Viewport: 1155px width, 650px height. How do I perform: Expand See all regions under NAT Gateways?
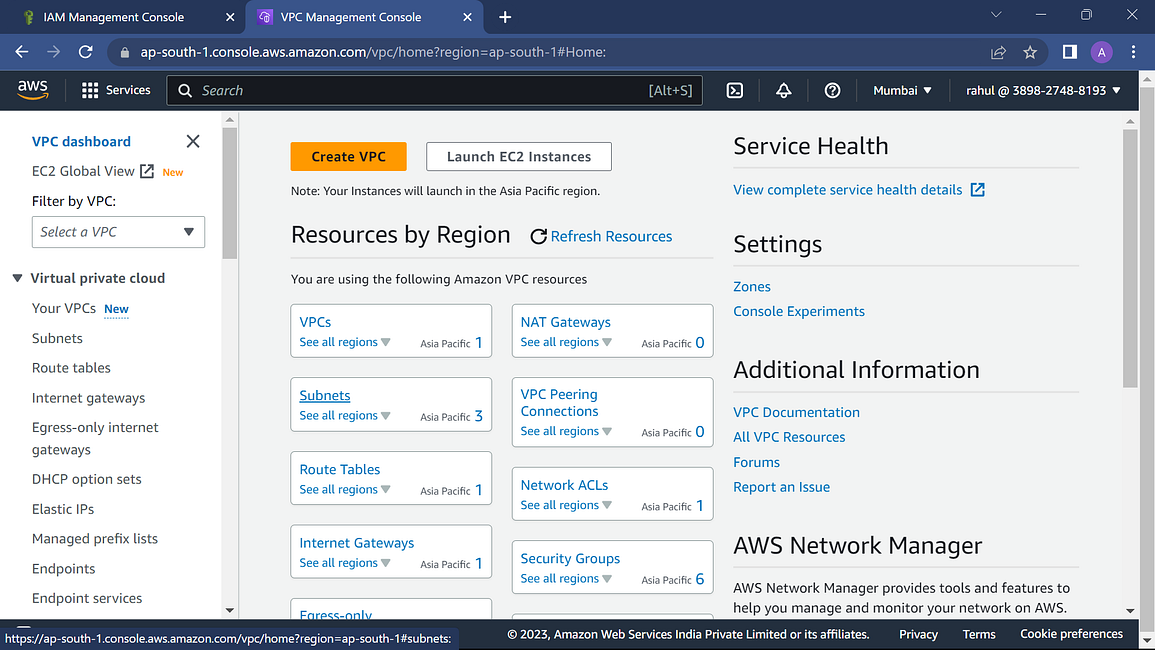pos(566,342)
